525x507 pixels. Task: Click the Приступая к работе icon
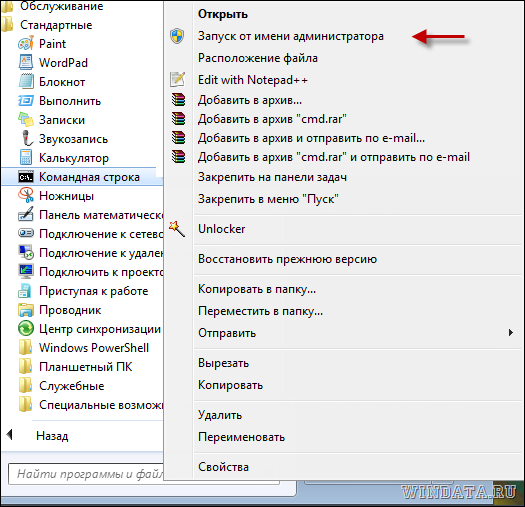(x=25, y=291)
